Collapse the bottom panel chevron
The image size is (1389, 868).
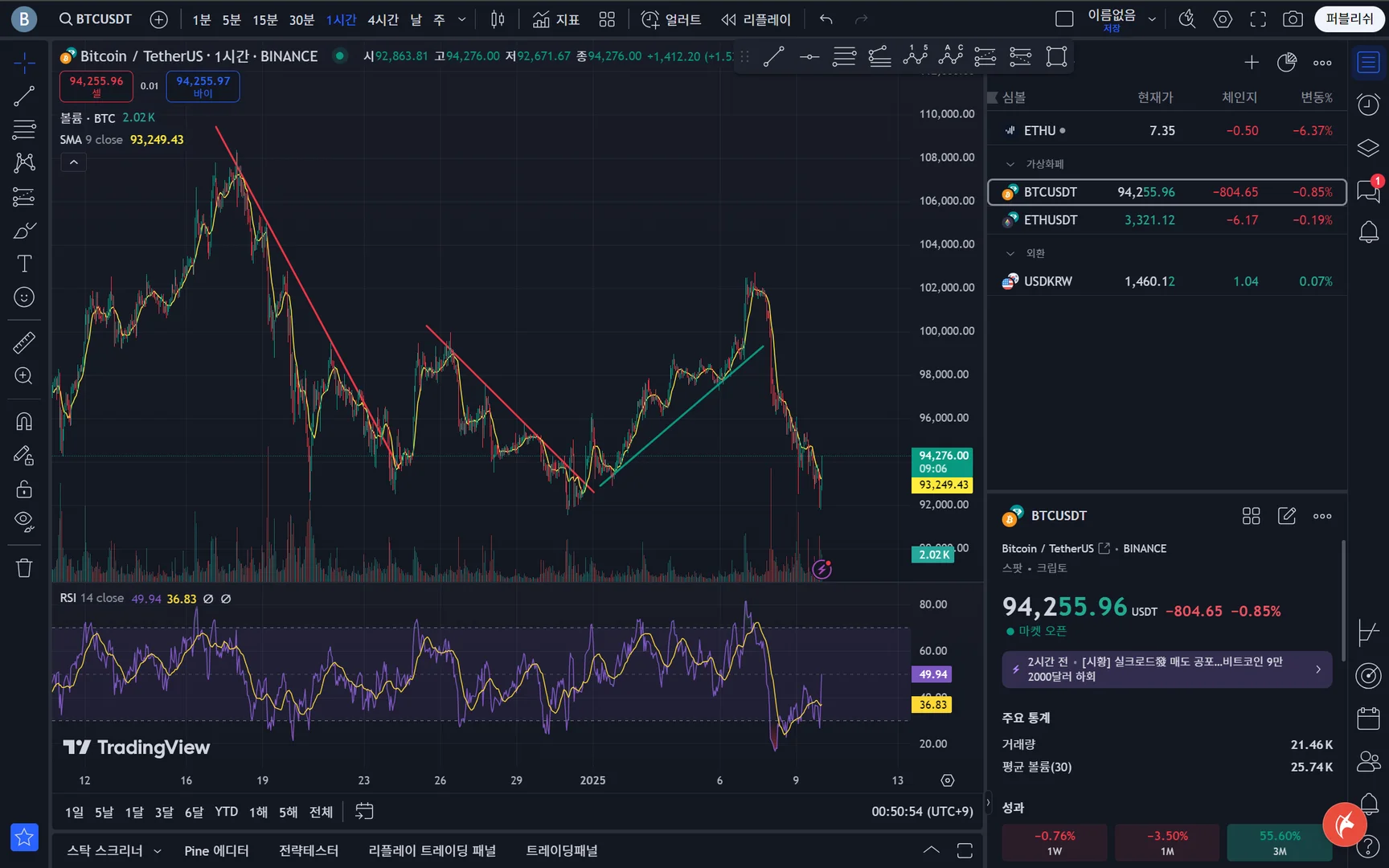pos(931,850)
